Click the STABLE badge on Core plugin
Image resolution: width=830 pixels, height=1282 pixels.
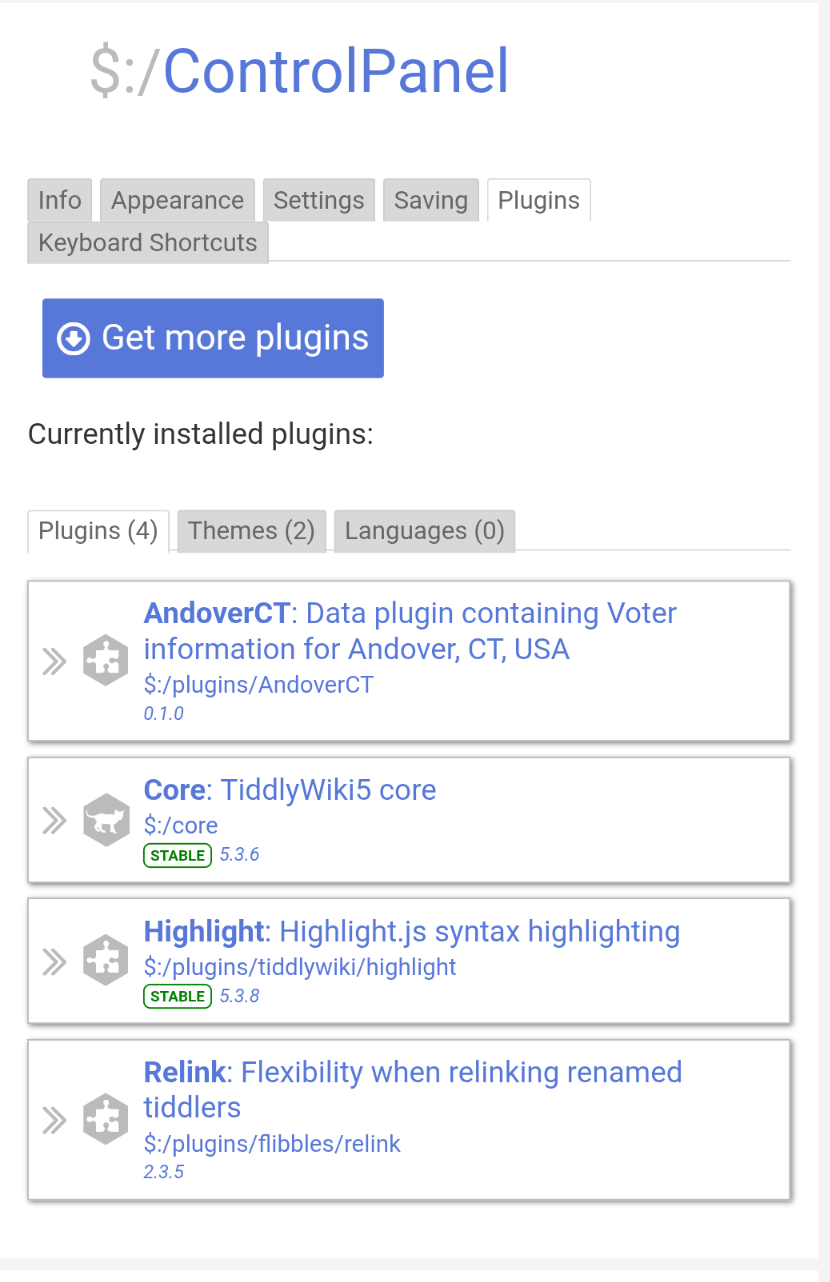click(x=177, y=856)
